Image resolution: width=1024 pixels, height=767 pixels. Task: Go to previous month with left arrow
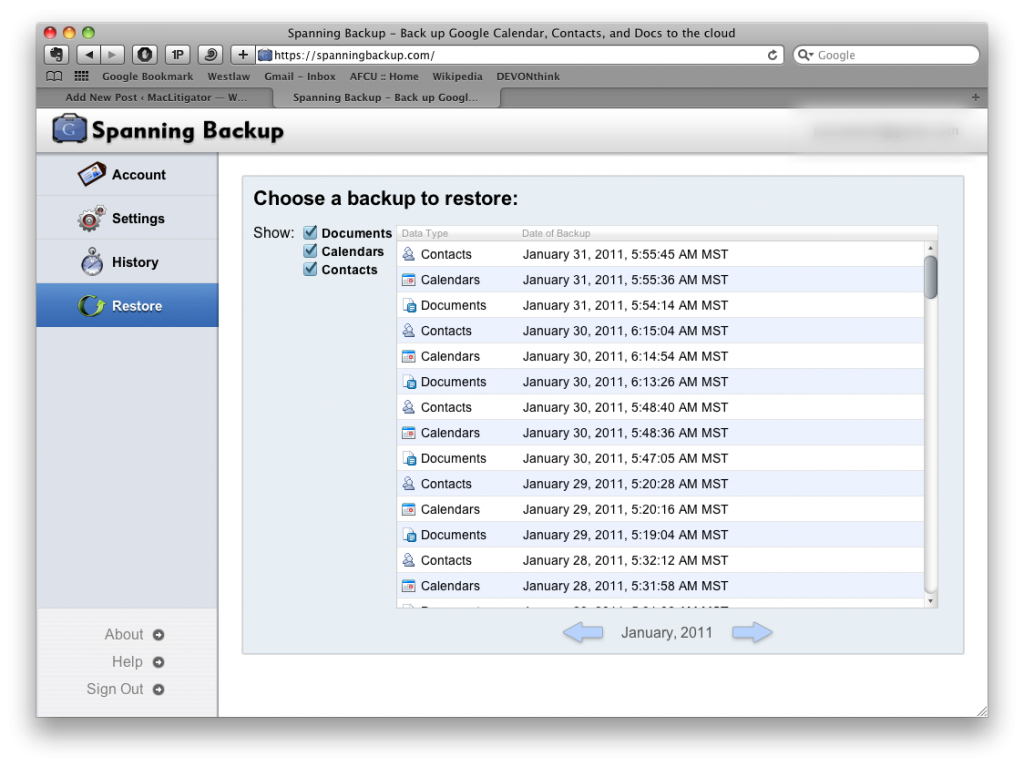pyautogui.click(x=583, y=632)
